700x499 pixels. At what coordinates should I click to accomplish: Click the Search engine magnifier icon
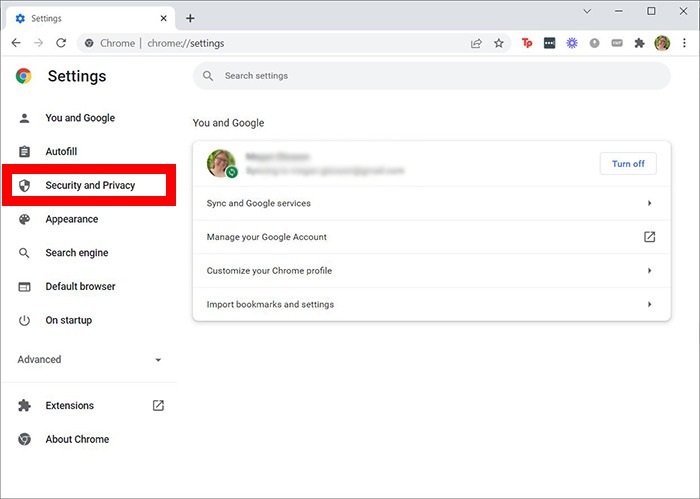click(x=24, y=253)
